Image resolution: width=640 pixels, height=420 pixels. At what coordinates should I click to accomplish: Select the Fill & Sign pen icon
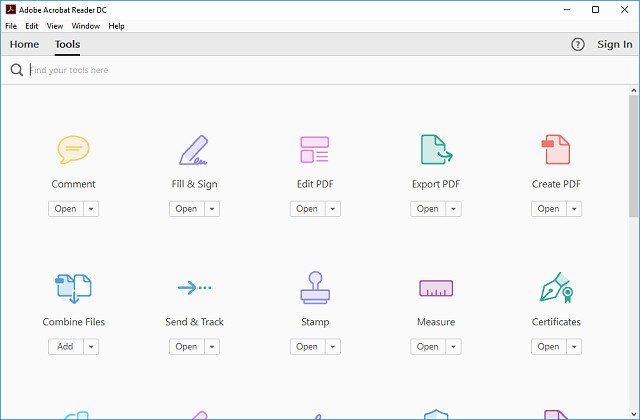point(194,150)
